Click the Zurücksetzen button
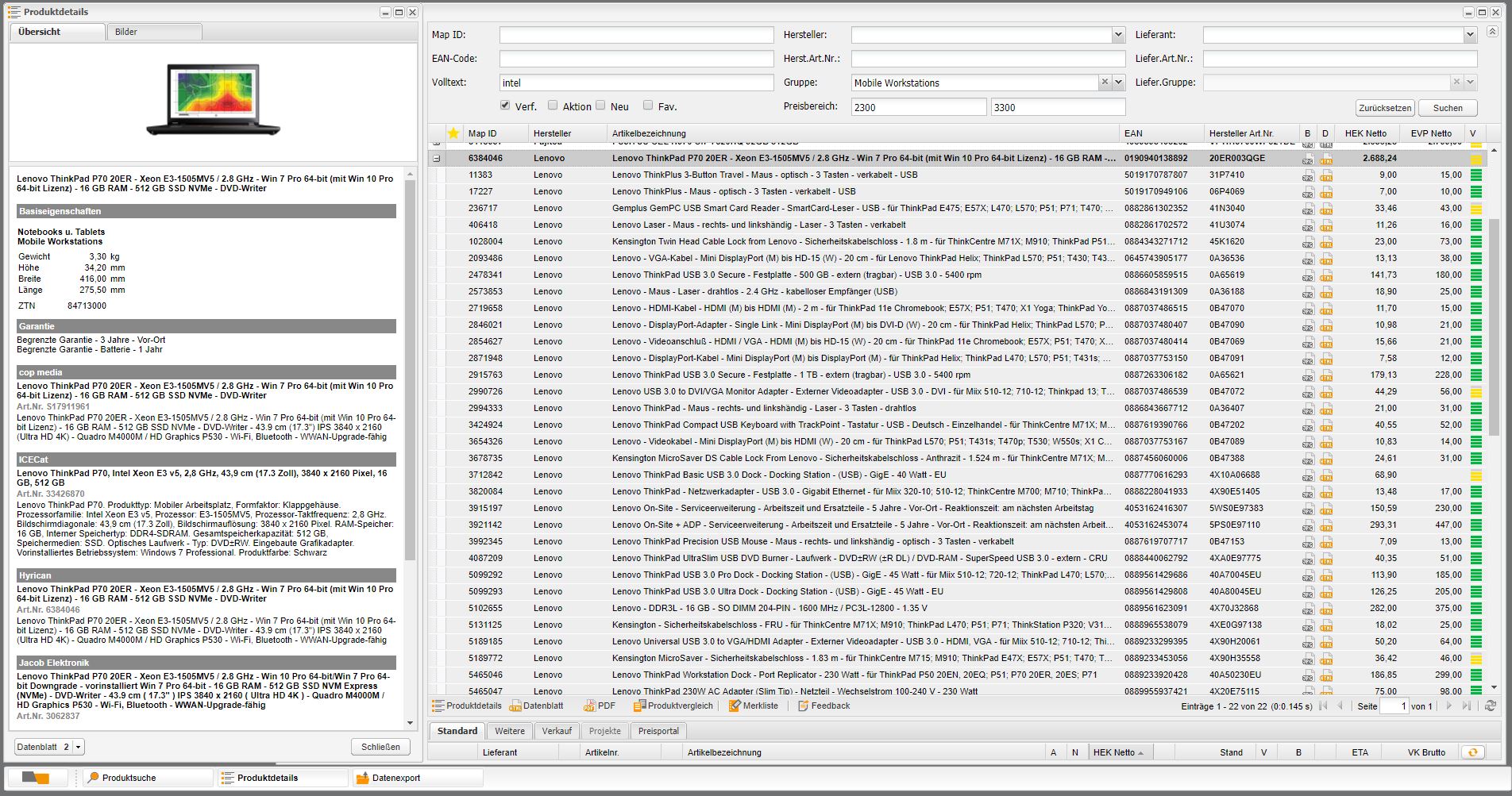Image resolution: width=1512 pixels, height=796 pixels. (x=1384, y=108)
